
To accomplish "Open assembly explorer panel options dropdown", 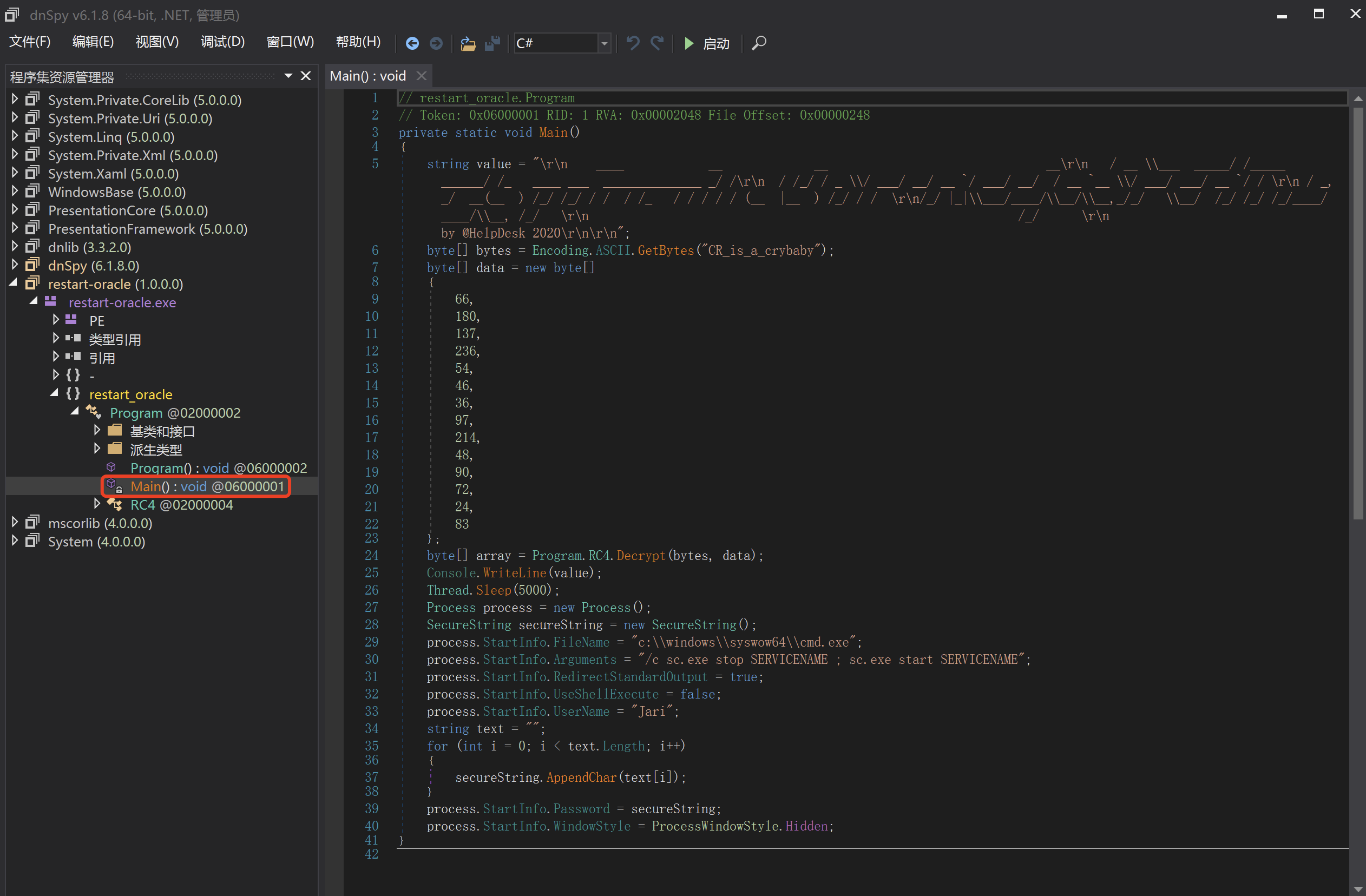I will (288, 76).
